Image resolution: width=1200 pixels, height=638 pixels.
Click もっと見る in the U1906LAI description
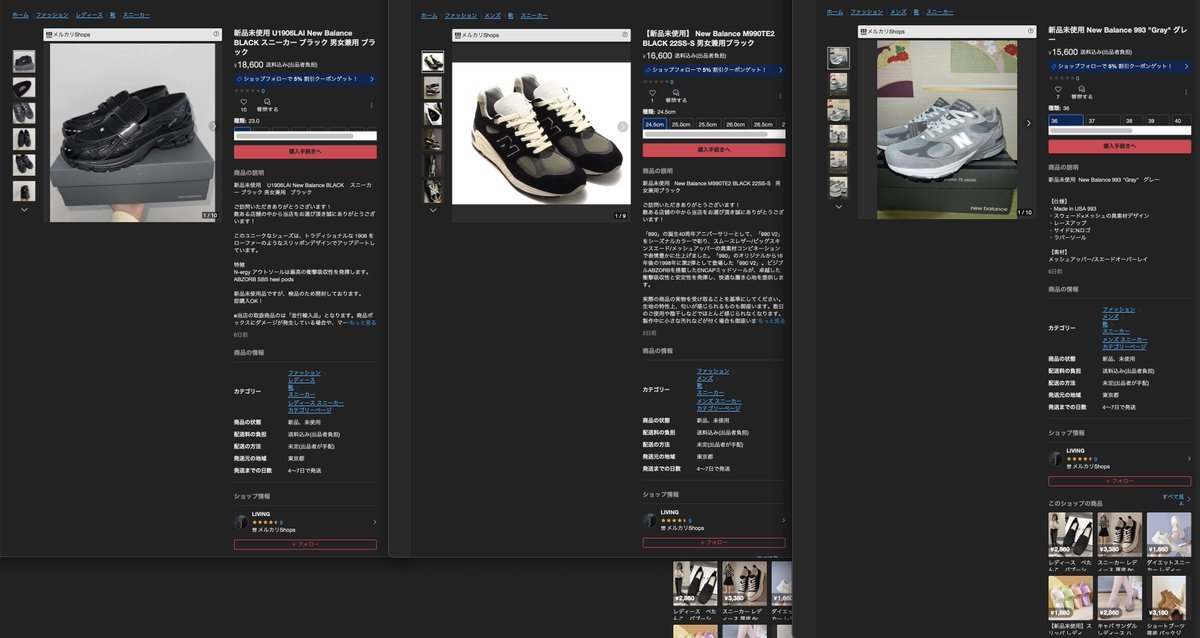[x=361, y=323]
